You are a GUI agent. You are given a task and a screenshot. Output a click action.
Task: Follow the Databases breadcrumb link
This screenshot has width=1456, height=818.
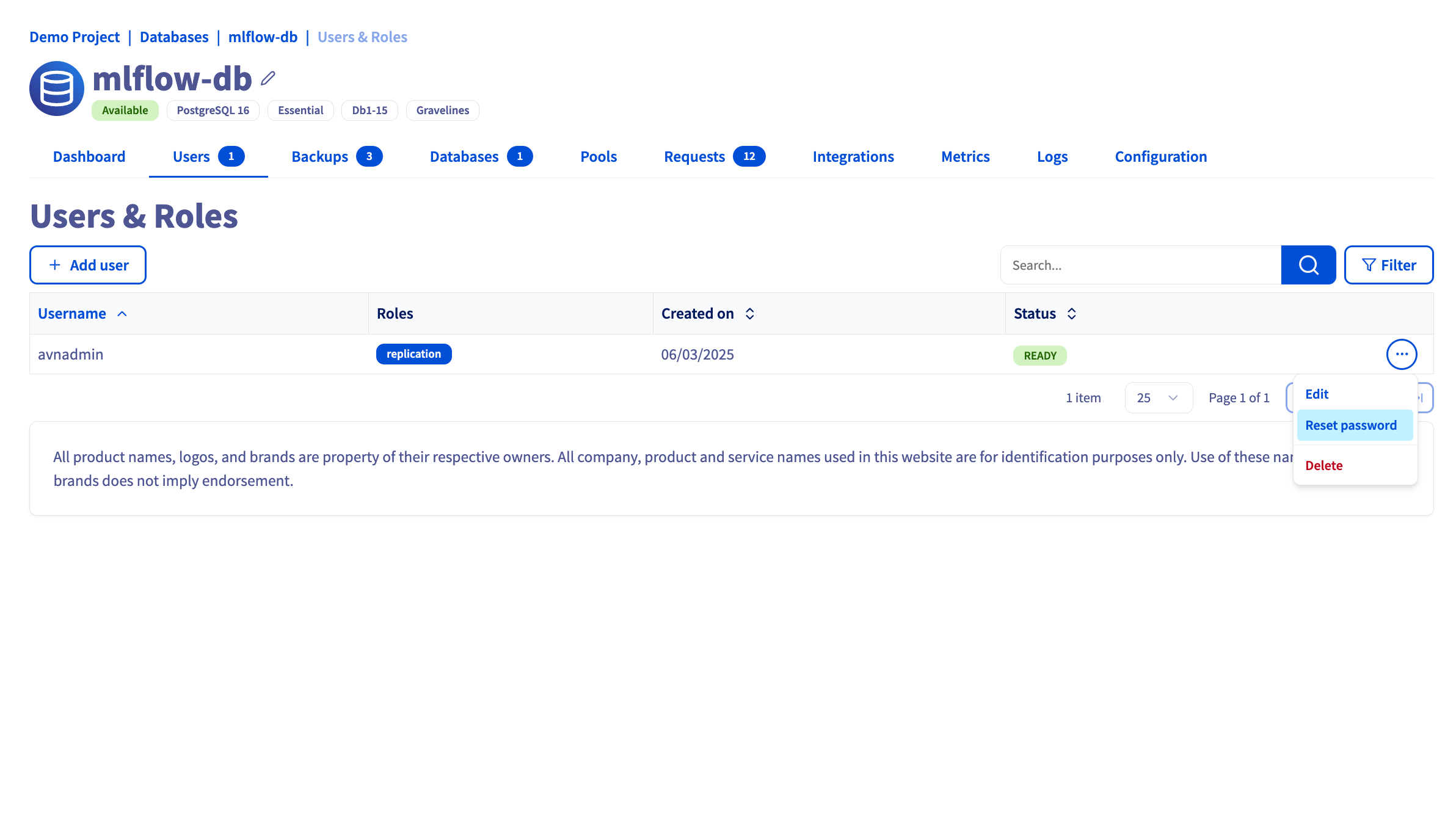pyautogui.click(x=174, y=37)
